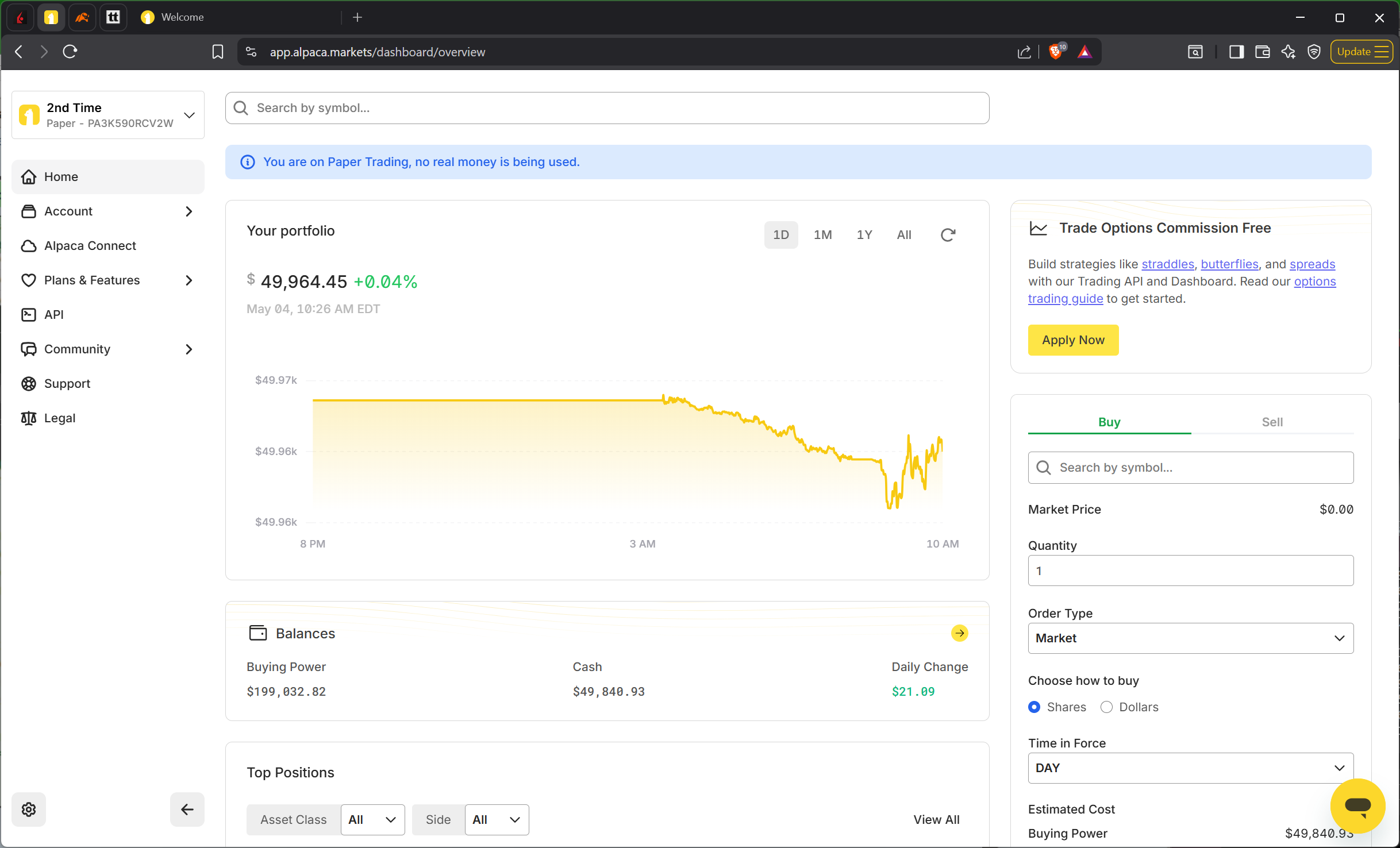This screenshot has width=1400, height=848.
Task: Open the options trading guide link
Action: (x=1066, y=299)
